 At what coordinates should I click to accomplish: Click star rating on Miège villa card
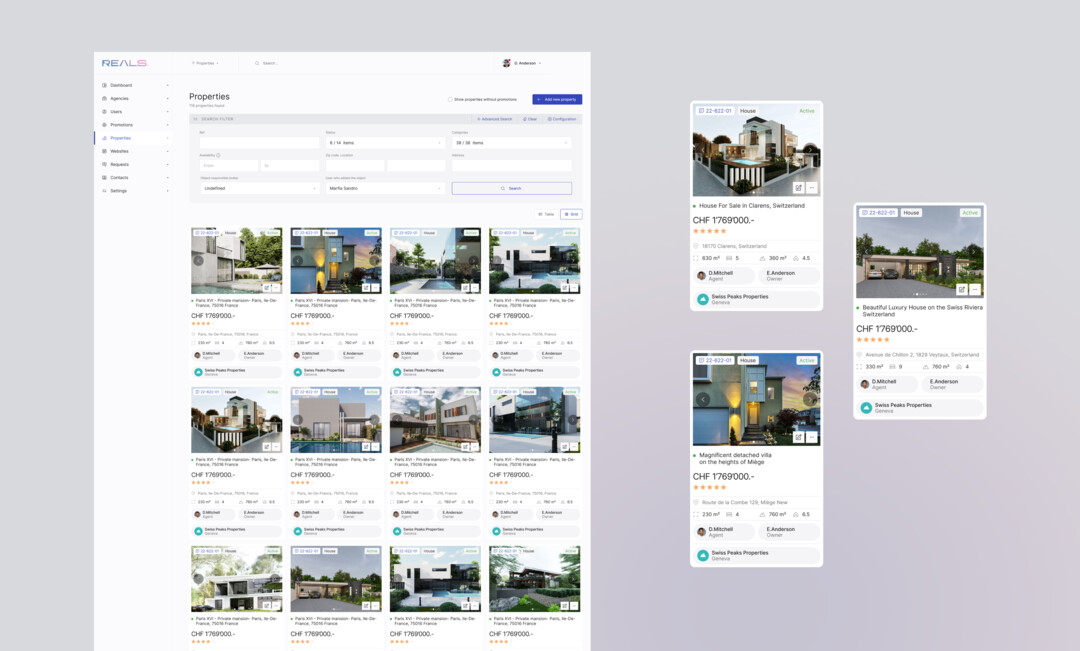click(709, 488)
